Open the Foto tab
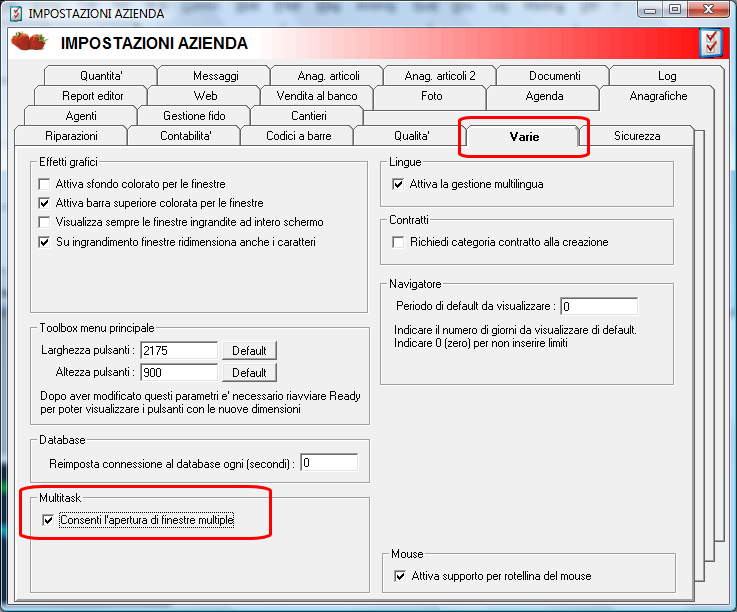The image size is (737, 612). 431,96
